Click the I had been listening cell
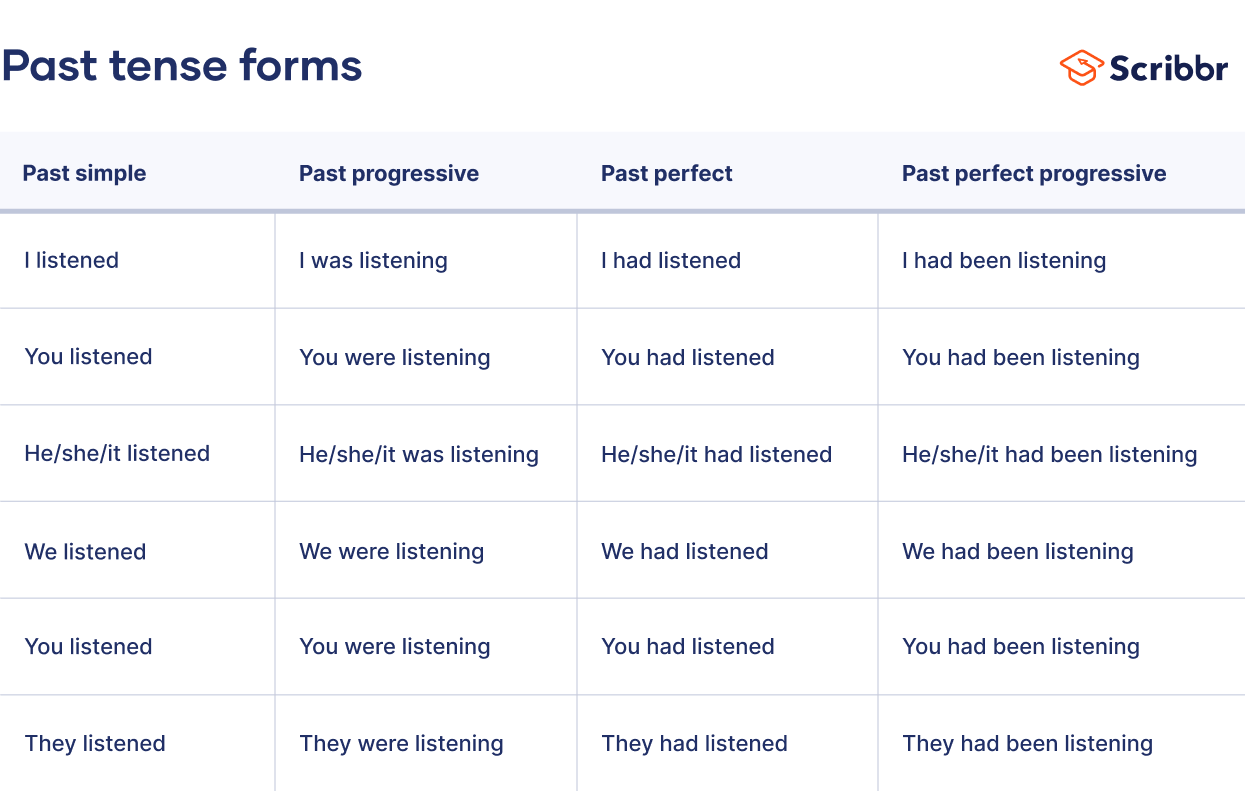 point(1004,260)
